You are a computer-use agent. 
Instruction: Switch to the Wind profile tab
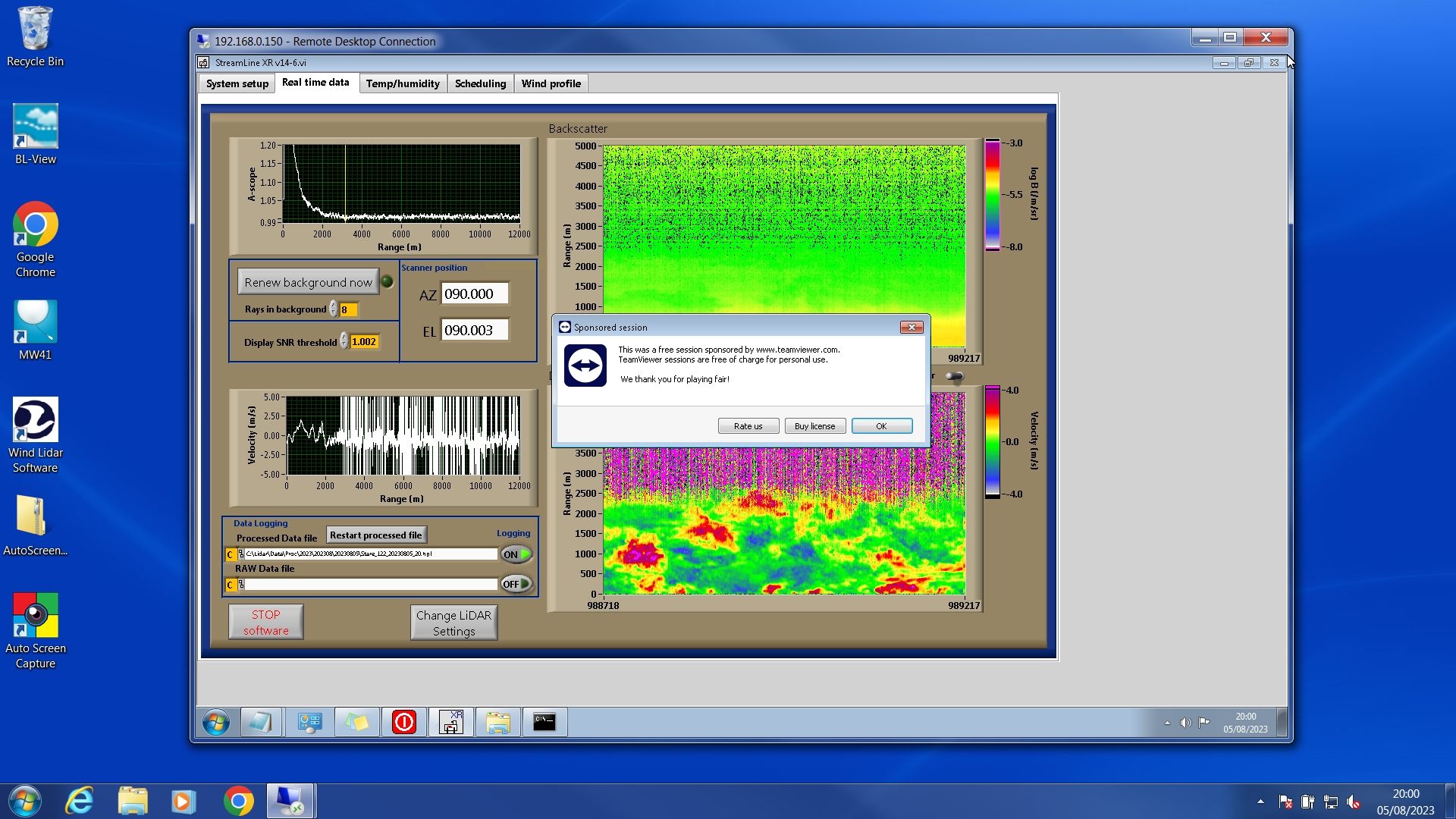pyautogui.click(x=551, y=83)
